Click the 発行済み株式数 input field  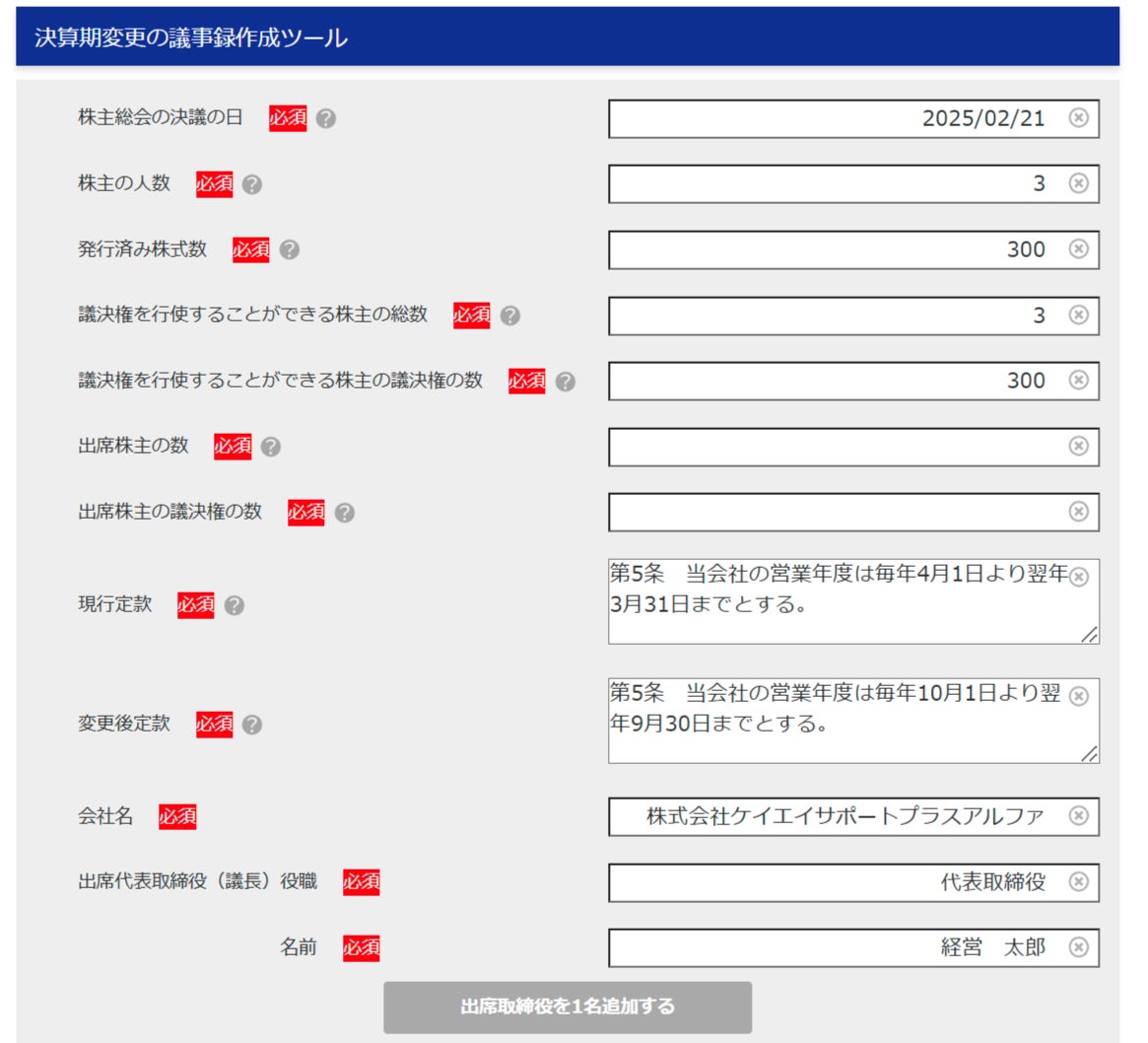[853, 249]
